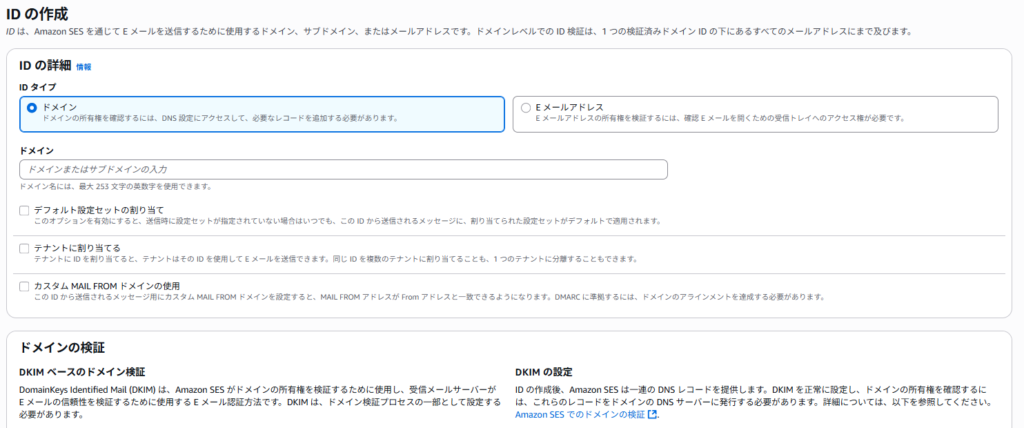Open the 情報 link beside ID の詳細

pyautogui.click(x=83, y=67)
